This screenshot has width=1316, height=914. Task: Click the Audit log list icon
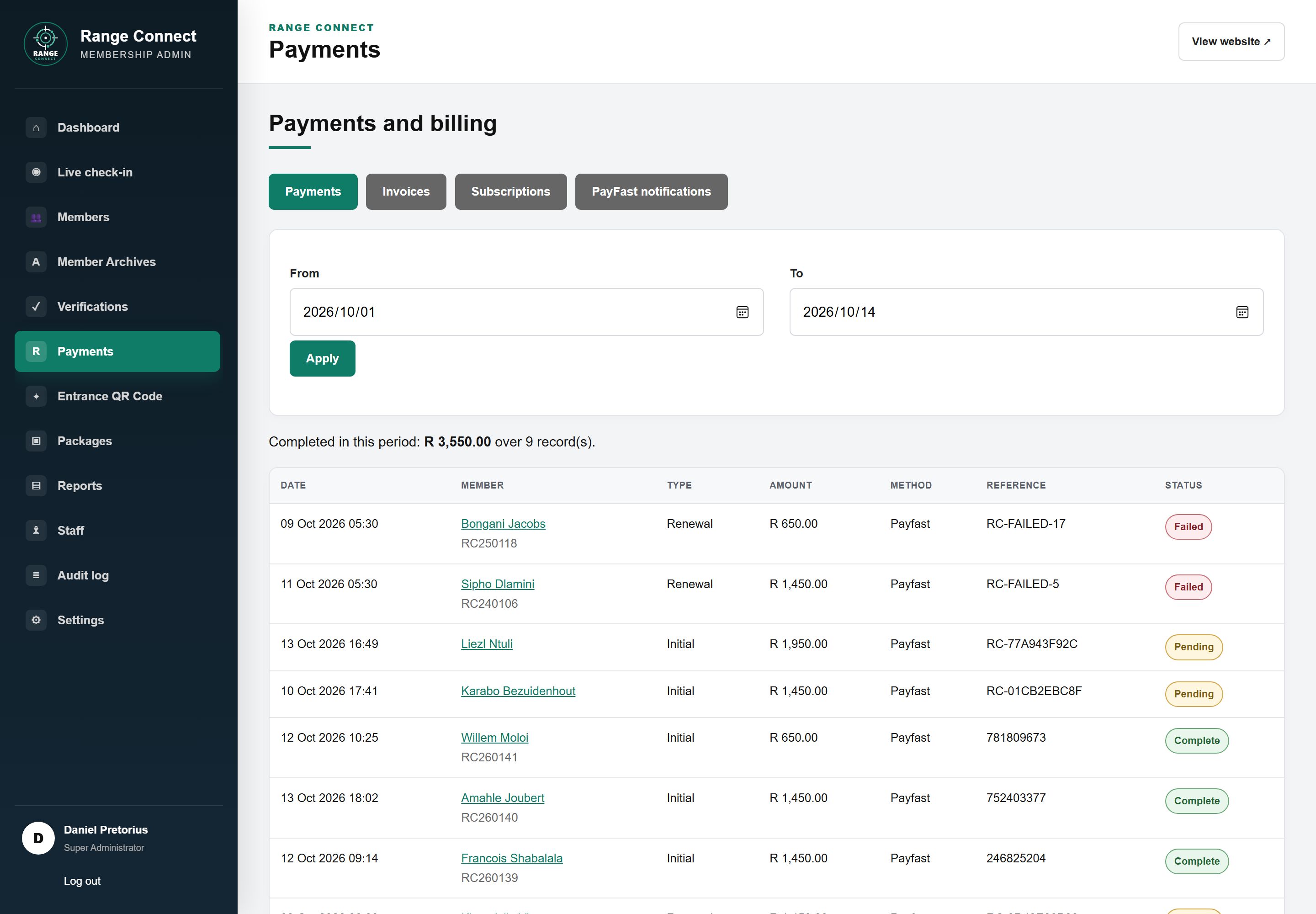(36, 575)
